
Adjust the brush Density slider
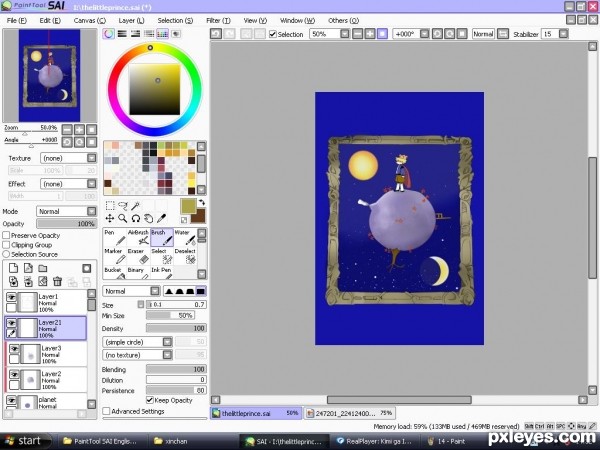(x=176, y=328)
